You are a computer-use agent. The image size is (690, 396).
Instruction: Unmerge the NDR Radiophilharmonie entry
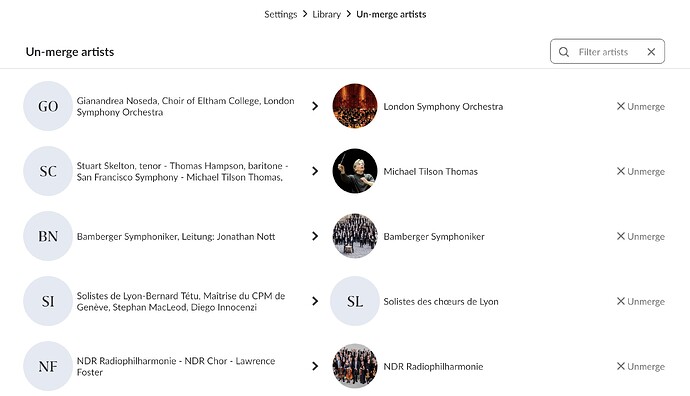(640, 366)
